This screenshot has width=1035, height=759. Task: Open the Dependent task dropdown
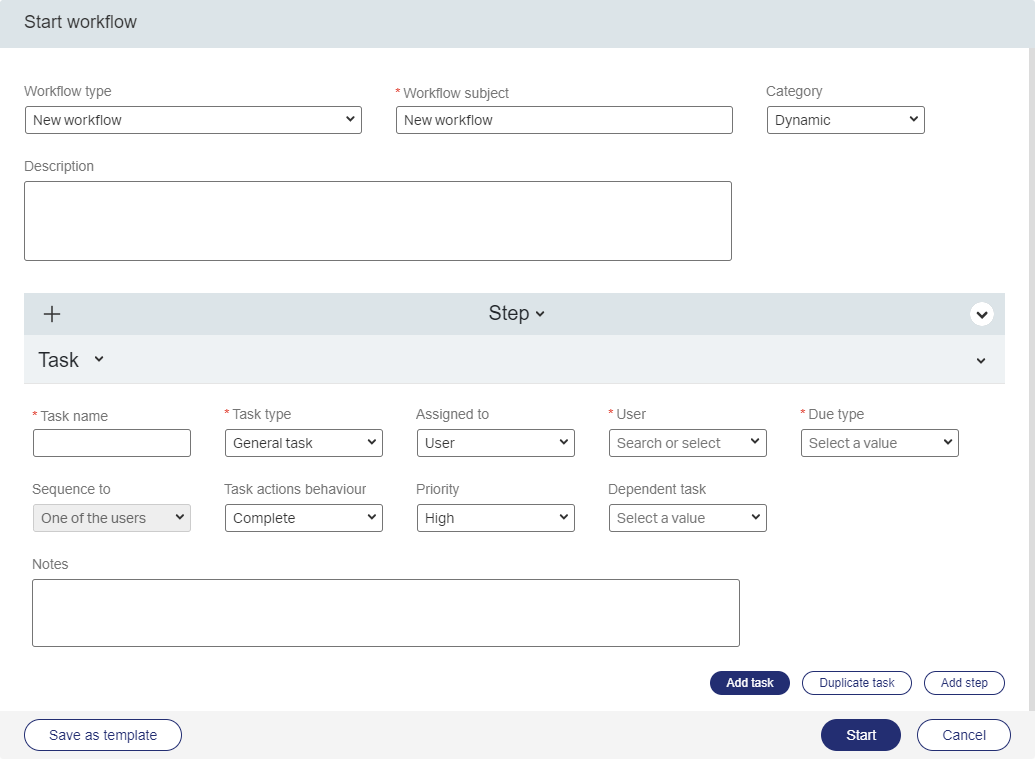pyautogui.click(x=688, y=518)
